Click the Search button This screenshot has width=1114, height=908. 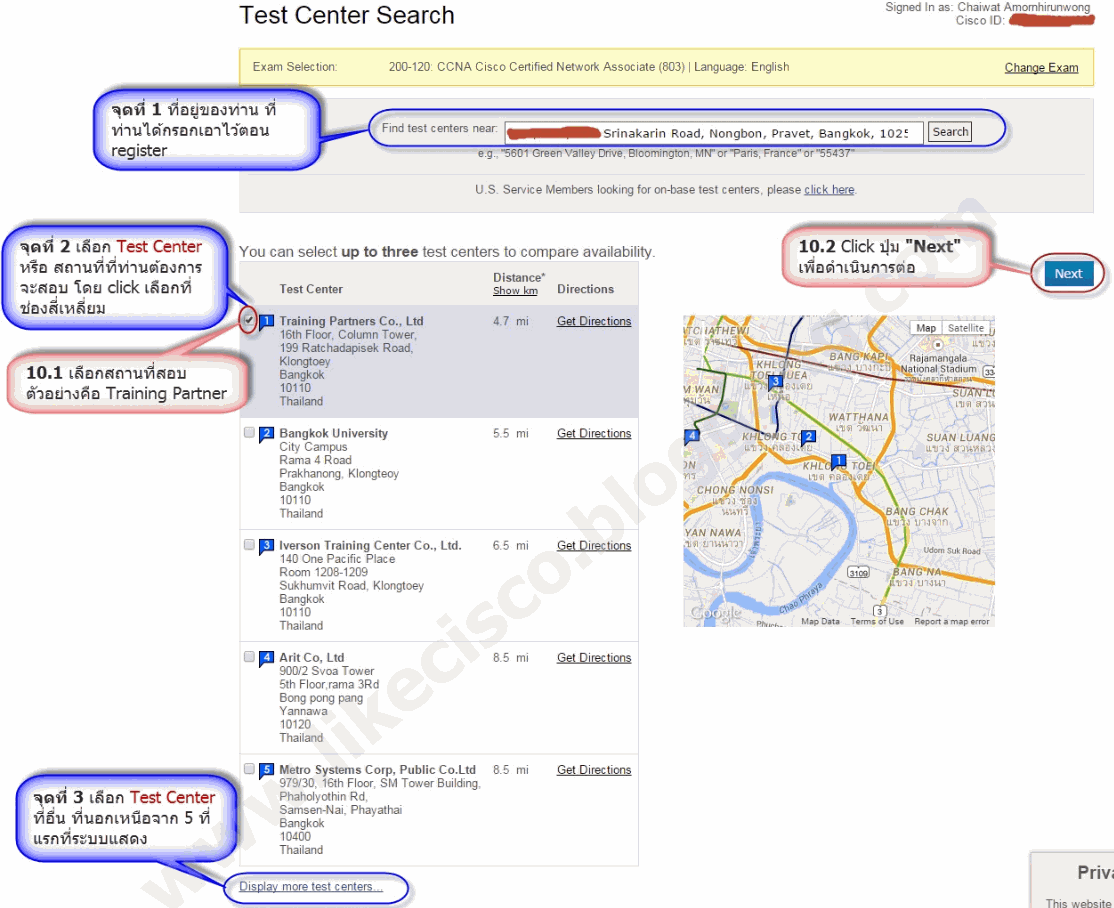[950, 132]
